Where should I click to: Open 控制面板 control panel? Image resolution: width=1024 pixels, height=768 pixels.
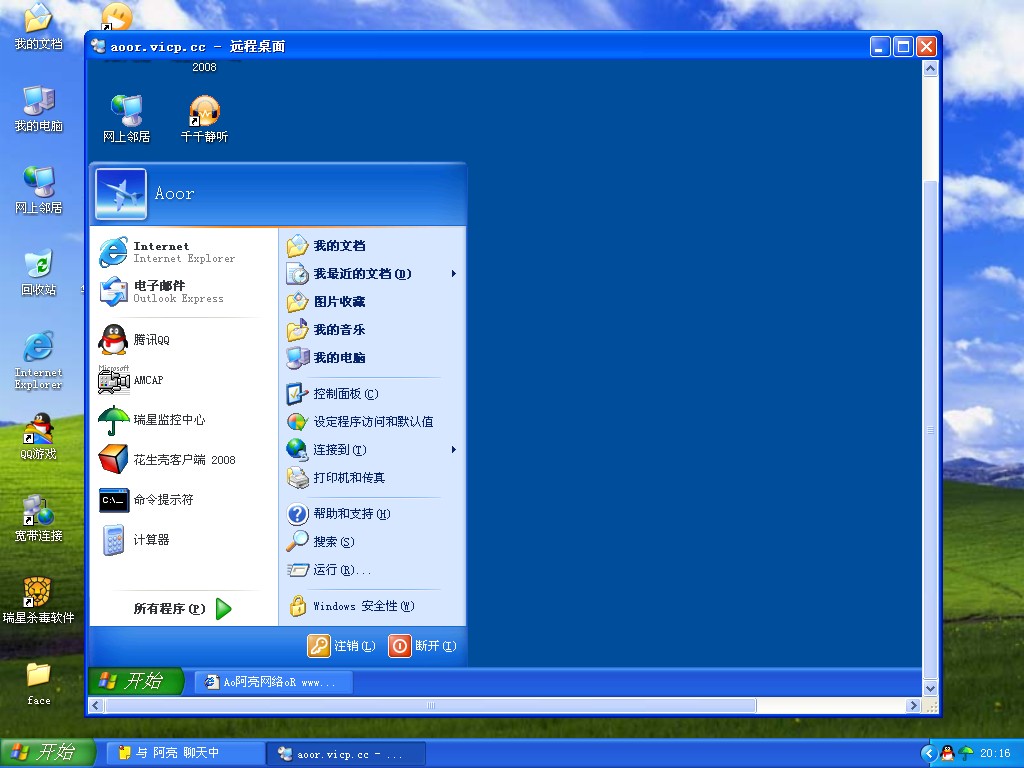(x=372, y=394)
